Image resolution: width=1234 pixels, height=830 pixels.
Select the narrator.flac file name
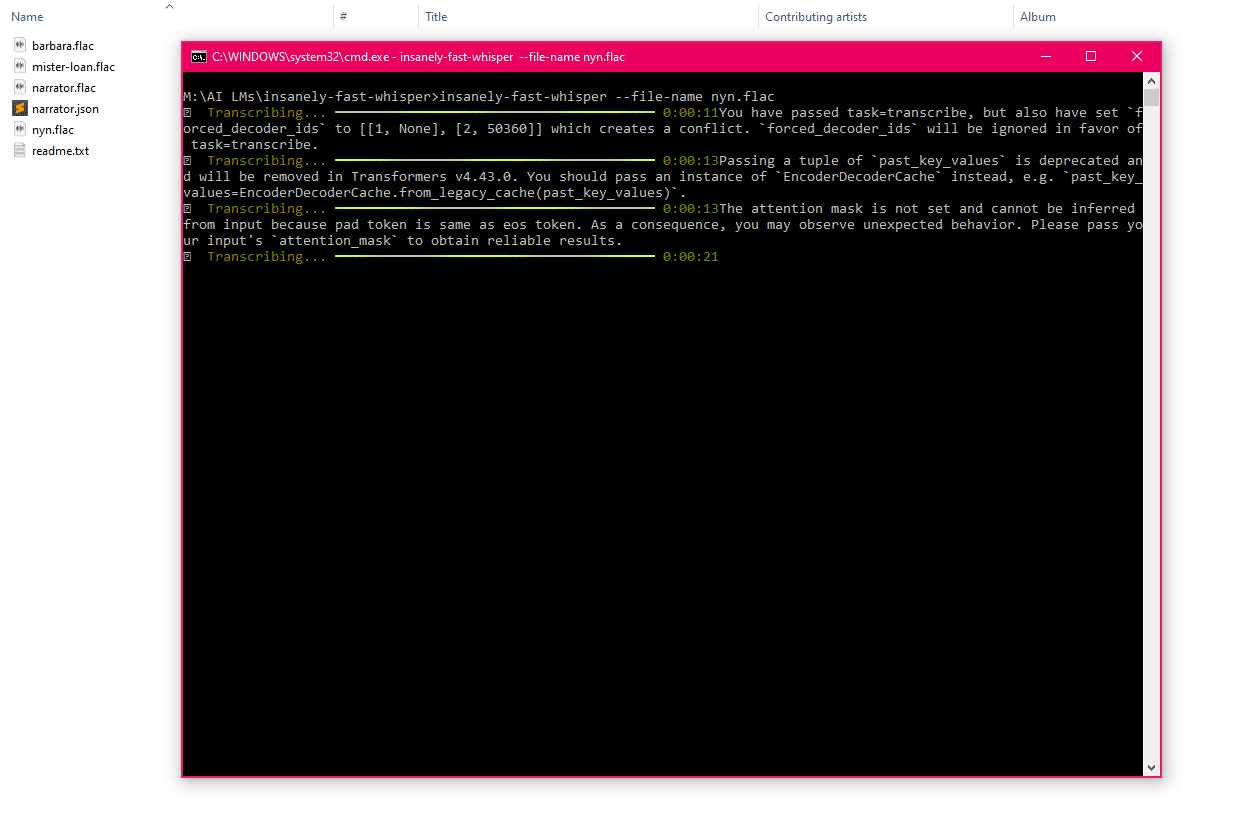(x=64, y=88)
